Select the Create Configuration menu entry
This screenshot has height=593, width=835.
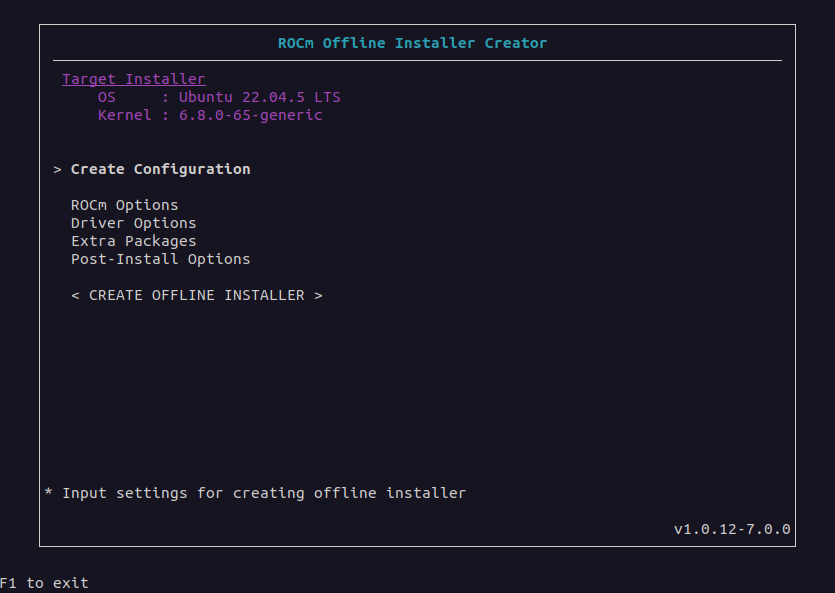160,169
